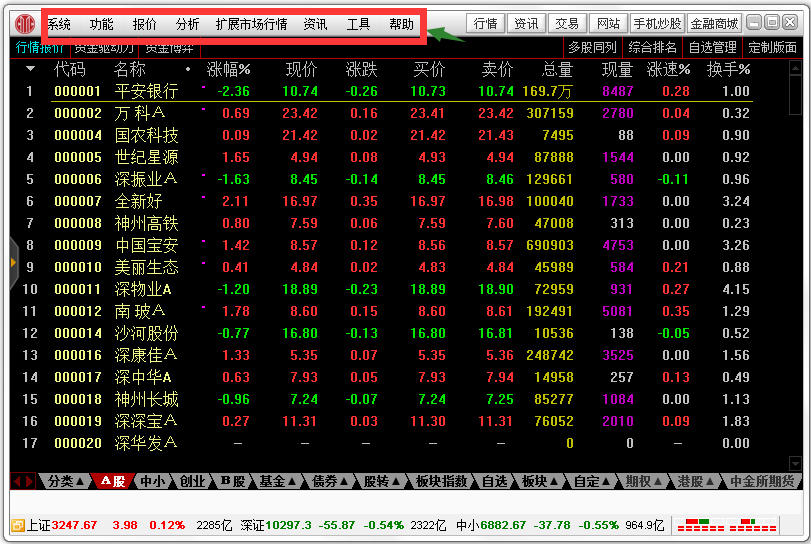The image size is (811, 544).
Task: Select stock row 神州长城
Action: pyautogui.click(x=401, y=399)
